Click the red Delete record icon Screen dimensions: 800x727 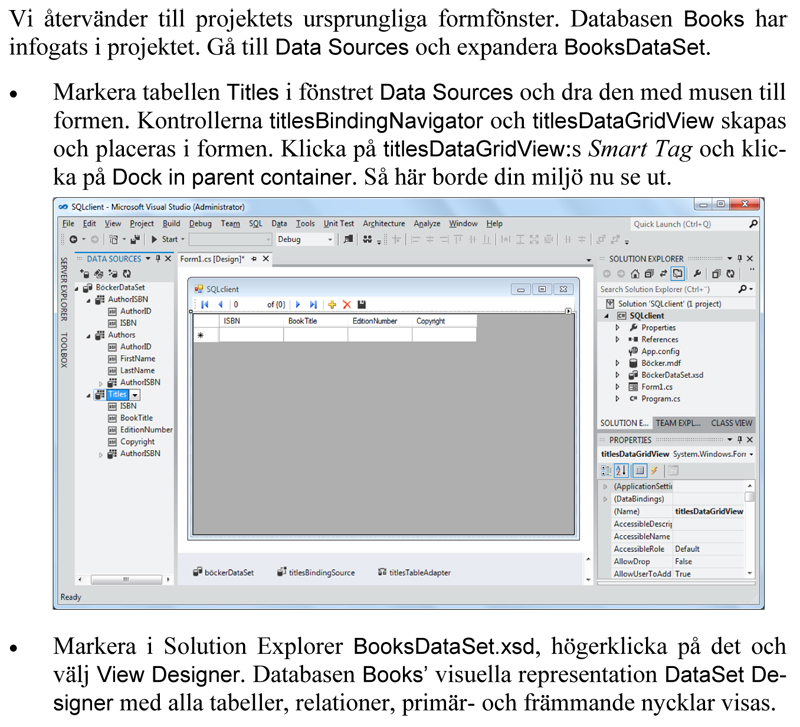coord(347,304)
